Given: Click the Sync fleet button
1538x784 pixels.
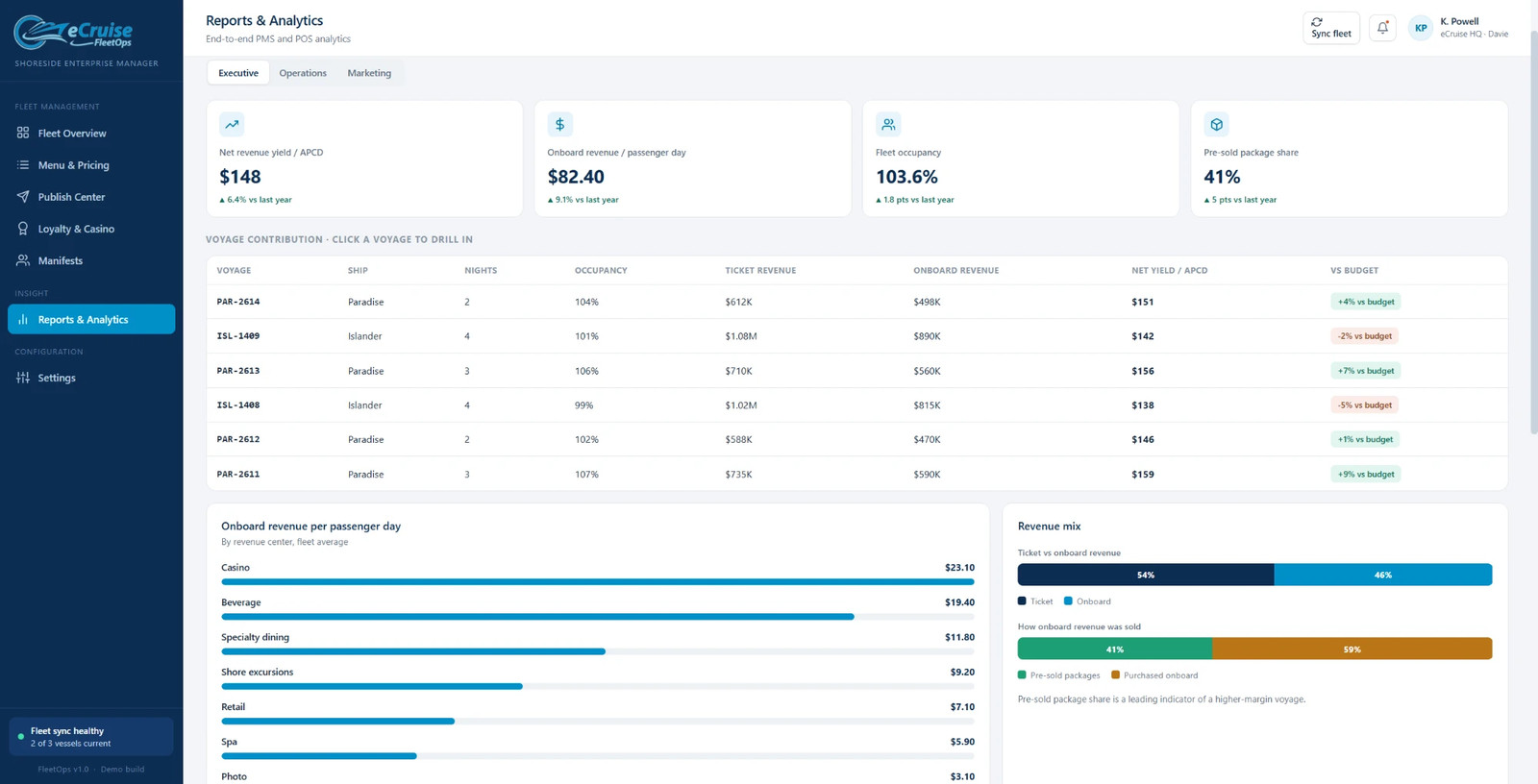Looking at the screenshot, I should click(x=1331, y=28).
